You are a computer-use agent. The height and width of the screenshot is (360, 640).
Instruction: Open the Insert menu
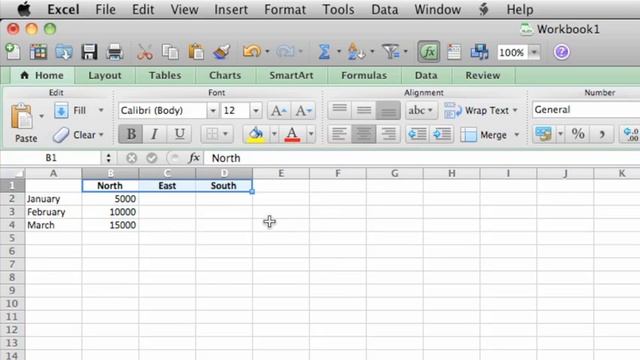pyautogui.click(x=231, y=9)
